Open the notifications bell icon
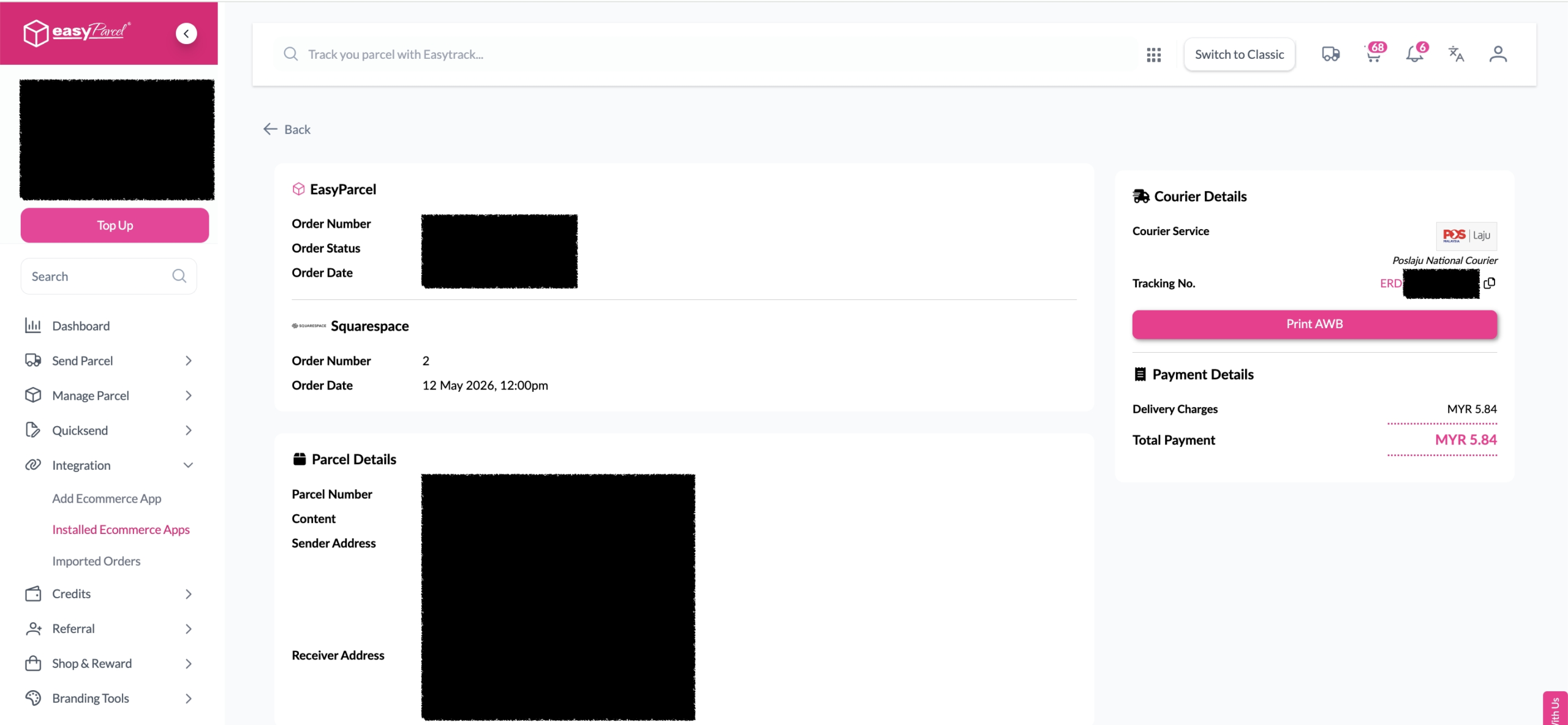Image resolution: width=1568 pixels, height=725 pixels. click(1415, 53)
